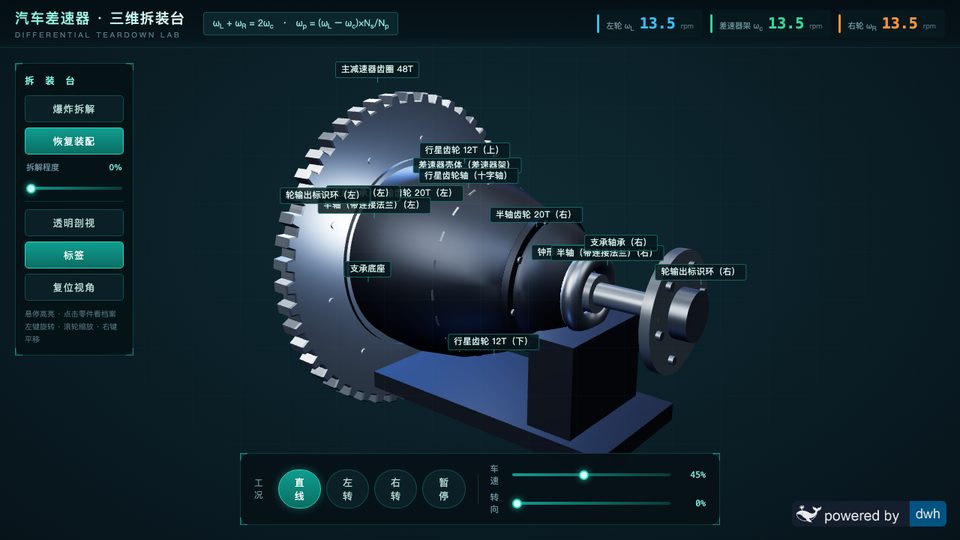Click the 半轴齿轮 20T (右) label

coord(534,214)
